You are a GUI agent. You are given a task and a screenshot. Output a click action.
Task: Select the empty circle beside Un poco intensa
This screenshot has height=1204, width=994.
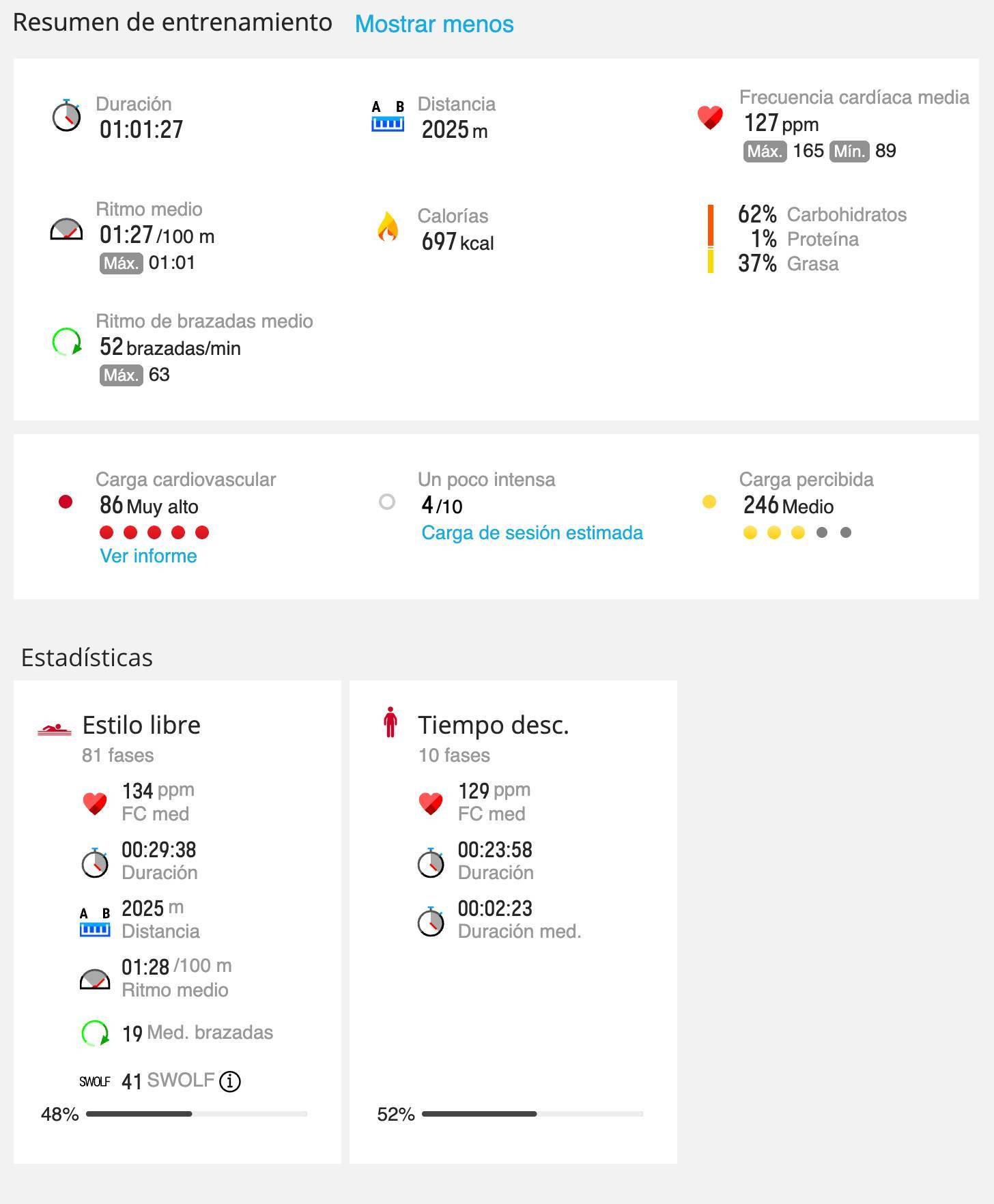[x=387, y=502]
